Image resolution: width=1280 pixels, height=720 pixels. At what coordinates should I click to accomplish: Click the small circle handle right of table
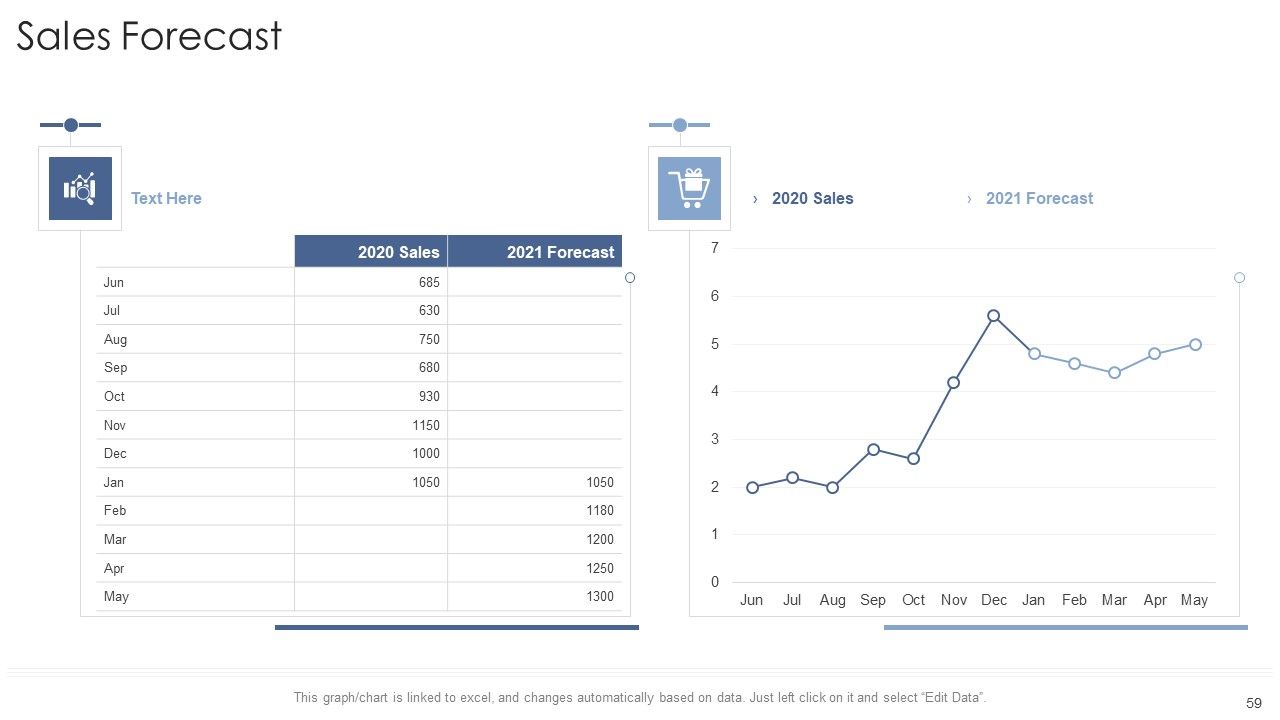tap(630, 277)
